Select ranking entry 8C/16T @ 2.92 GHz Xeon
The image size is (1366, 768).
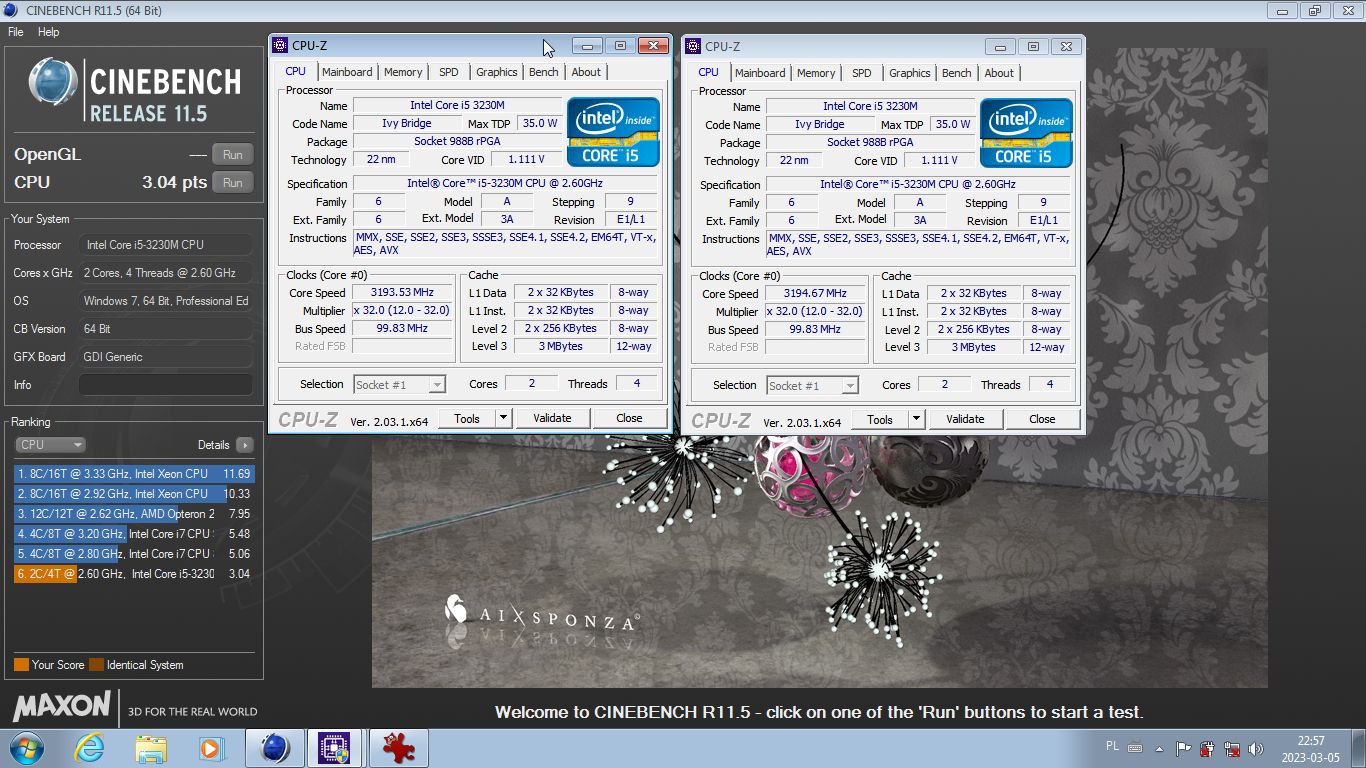[x=134, y=494]
